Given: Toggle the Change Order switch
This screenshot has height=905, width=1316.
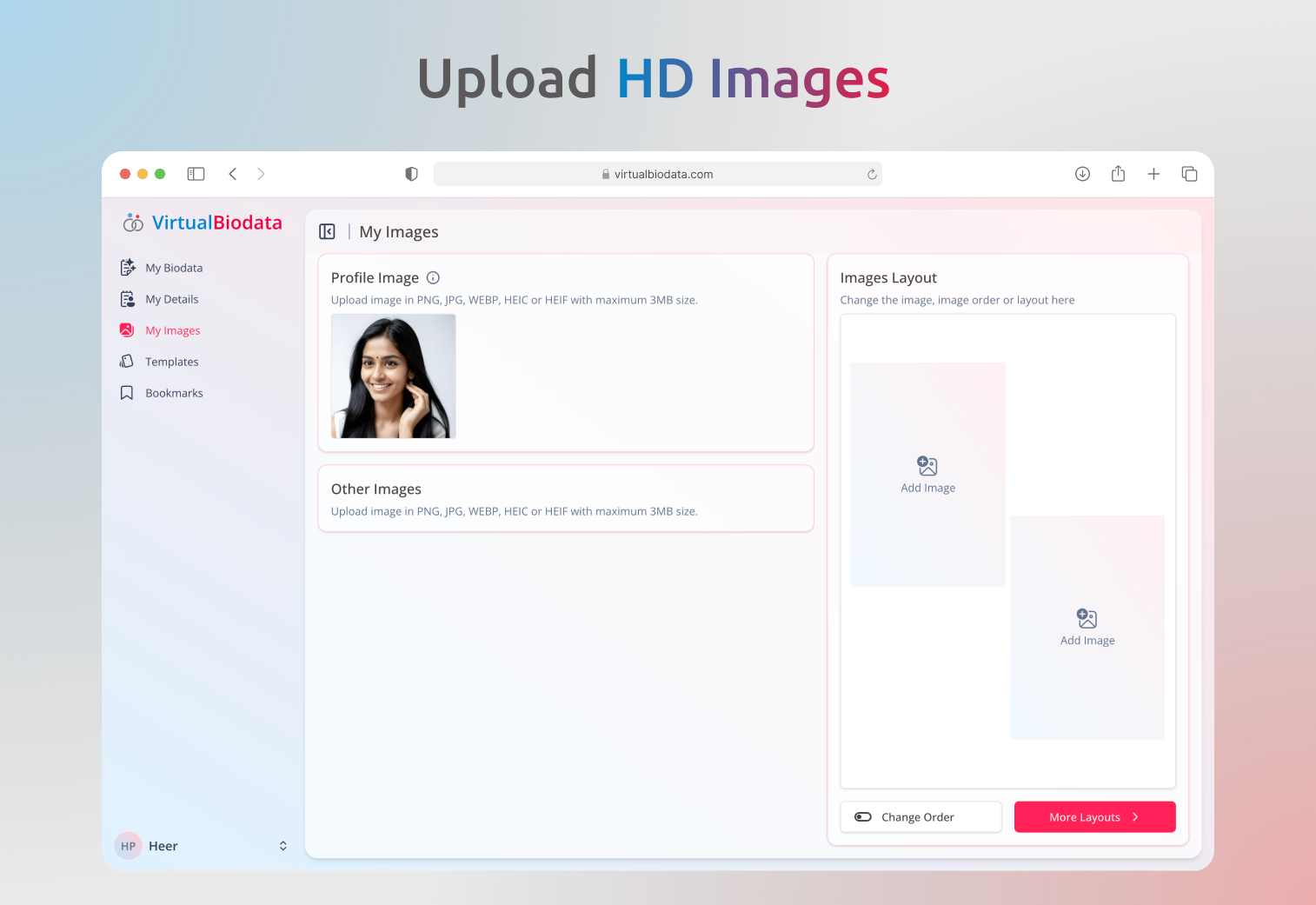Looking at the screenshot, I should coord(862,816).
